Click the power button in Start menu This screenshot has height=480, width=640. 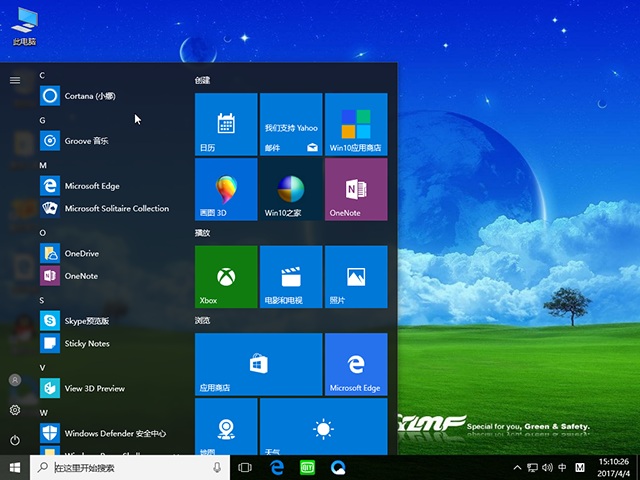tap(15, 440)
